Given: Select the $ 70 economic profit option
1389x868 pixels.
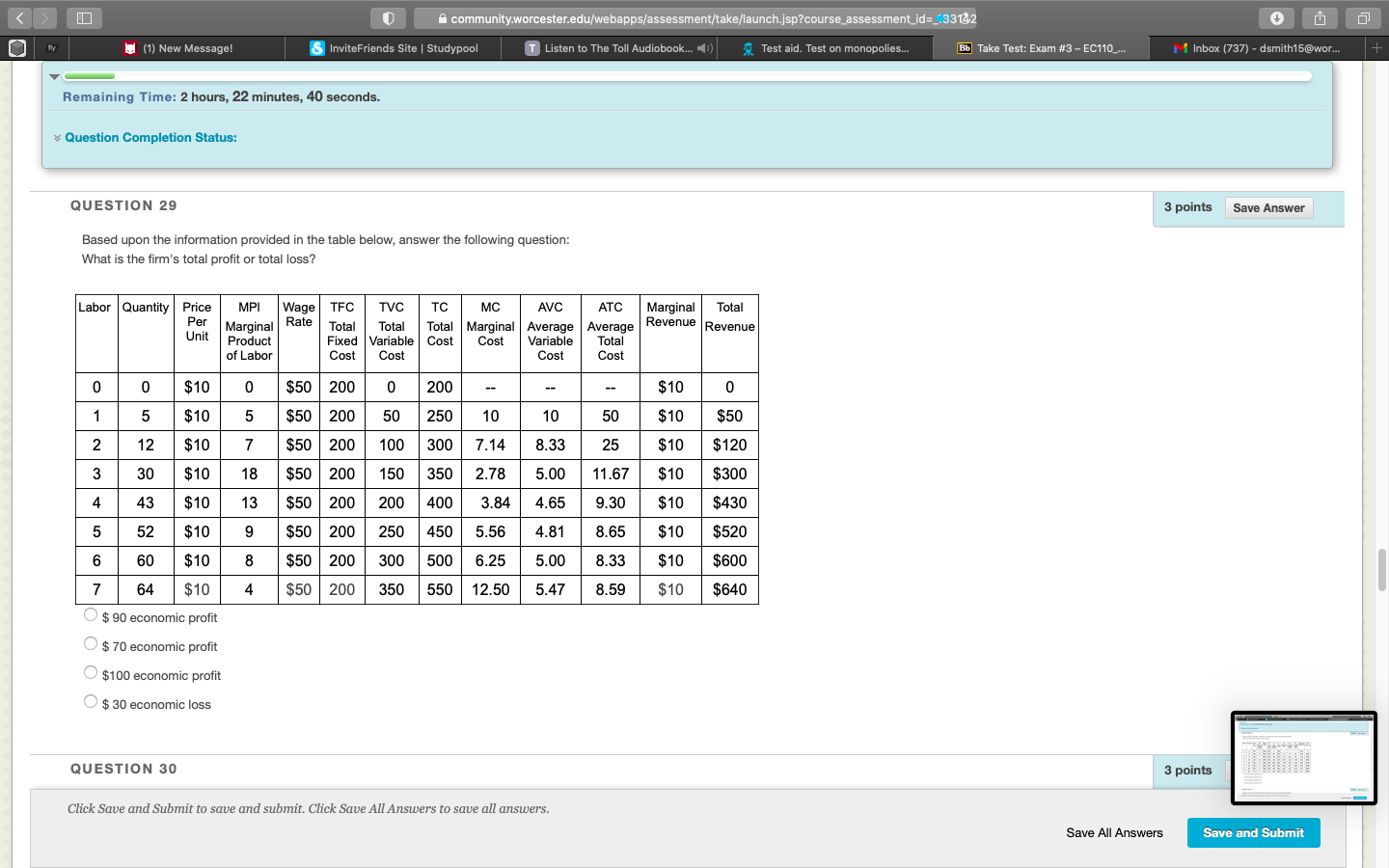Looking at the screenshot, I should point(91,643).
